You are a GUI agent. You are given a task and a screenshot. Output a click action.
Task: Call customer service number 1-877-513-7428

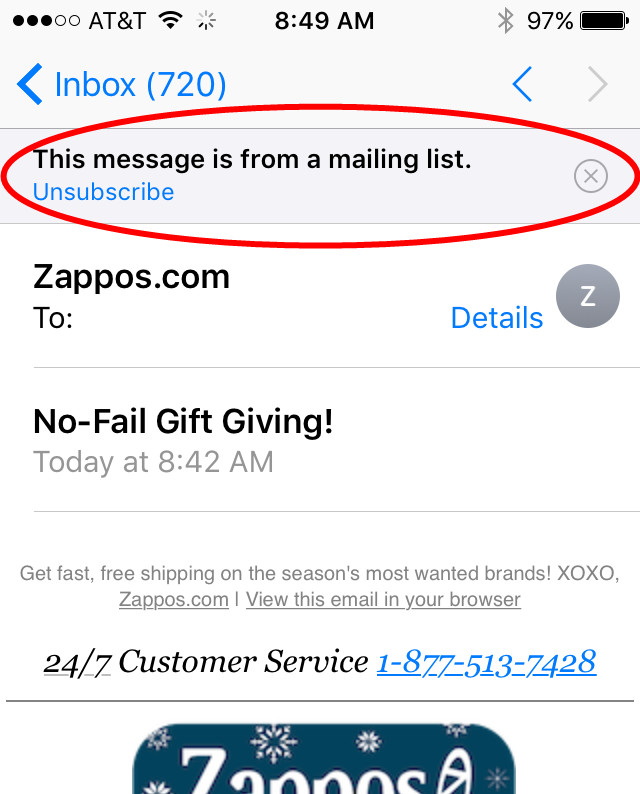point(486,662)
